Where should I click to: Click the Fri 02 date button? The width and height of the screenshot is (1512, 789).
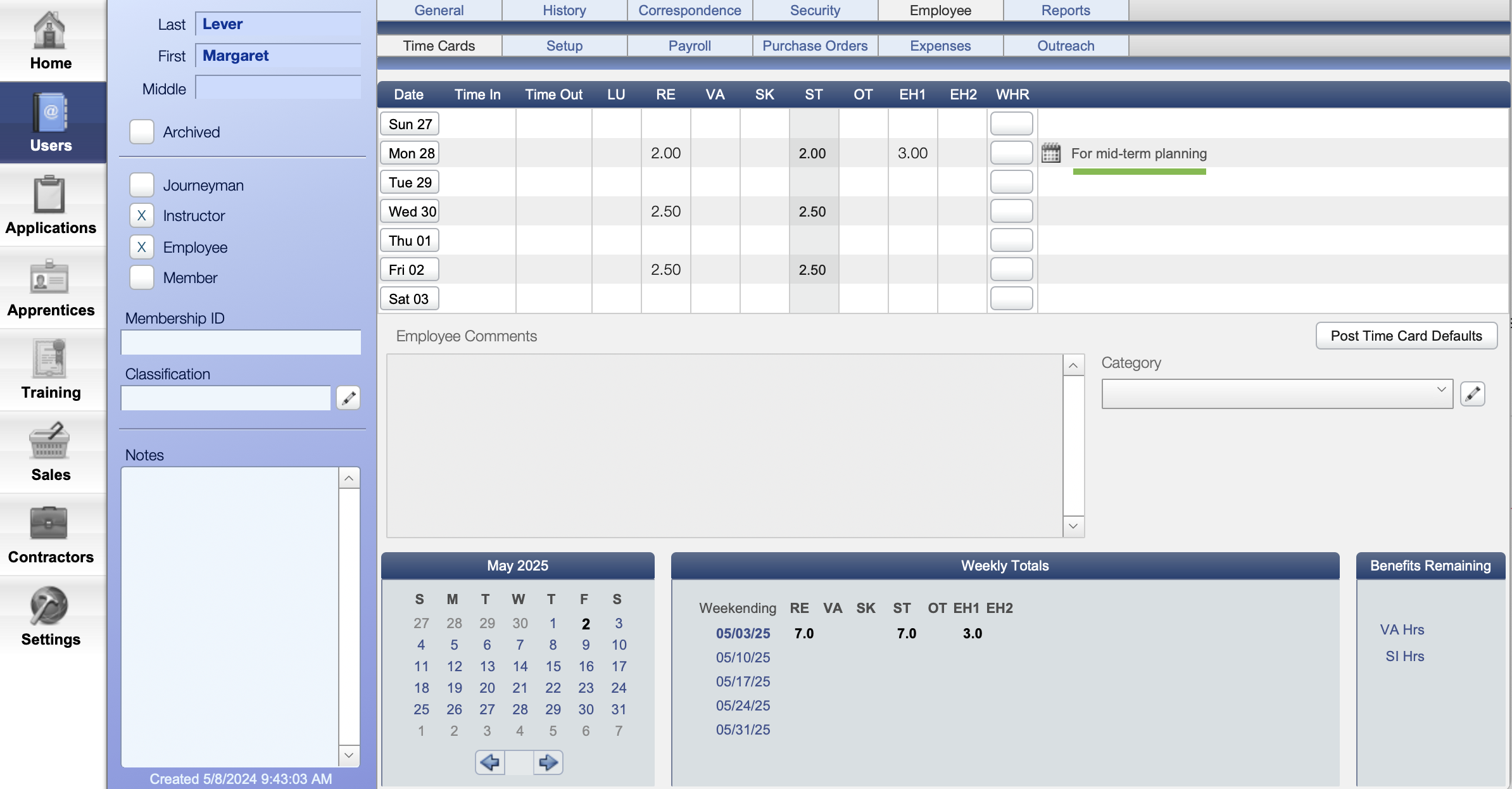(x=410, y=269)
